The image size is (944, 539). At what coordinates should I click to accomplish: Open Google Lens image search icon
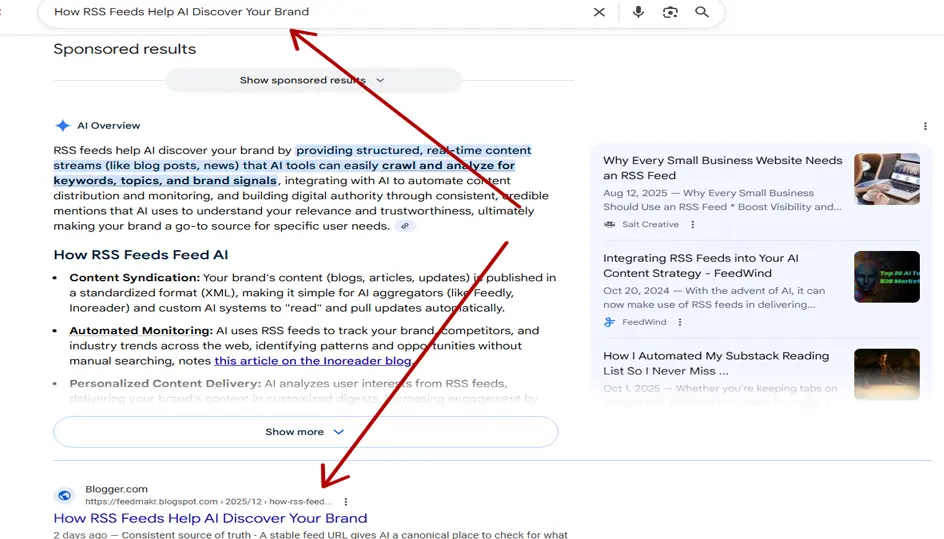click(x=670, y=12)
